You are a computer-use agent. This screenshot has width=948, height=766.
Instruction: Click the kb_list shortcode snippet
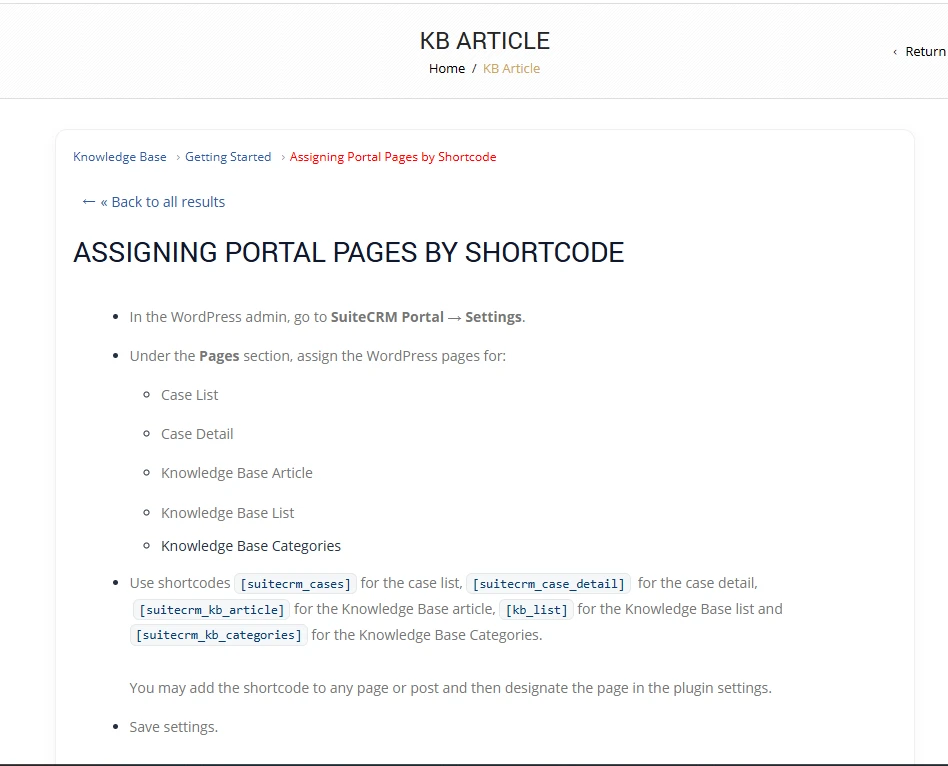click(535, 609)
